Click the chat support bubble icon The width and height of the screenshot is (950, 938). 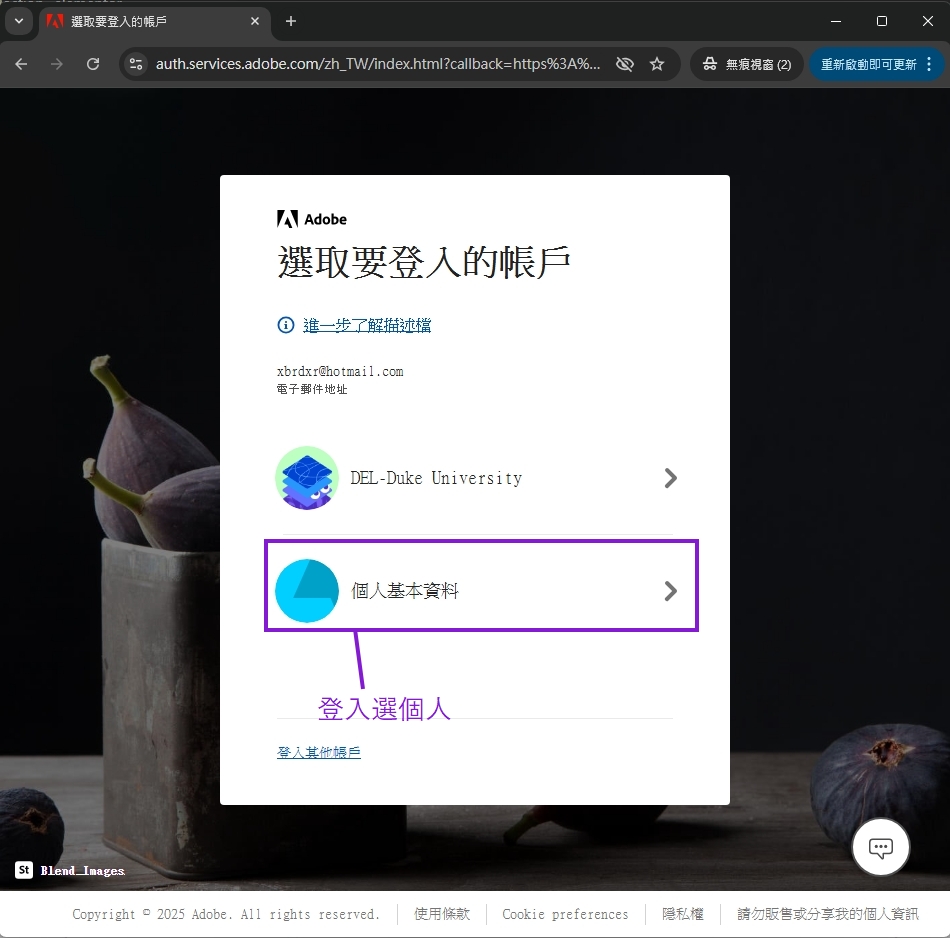point(880,848)
